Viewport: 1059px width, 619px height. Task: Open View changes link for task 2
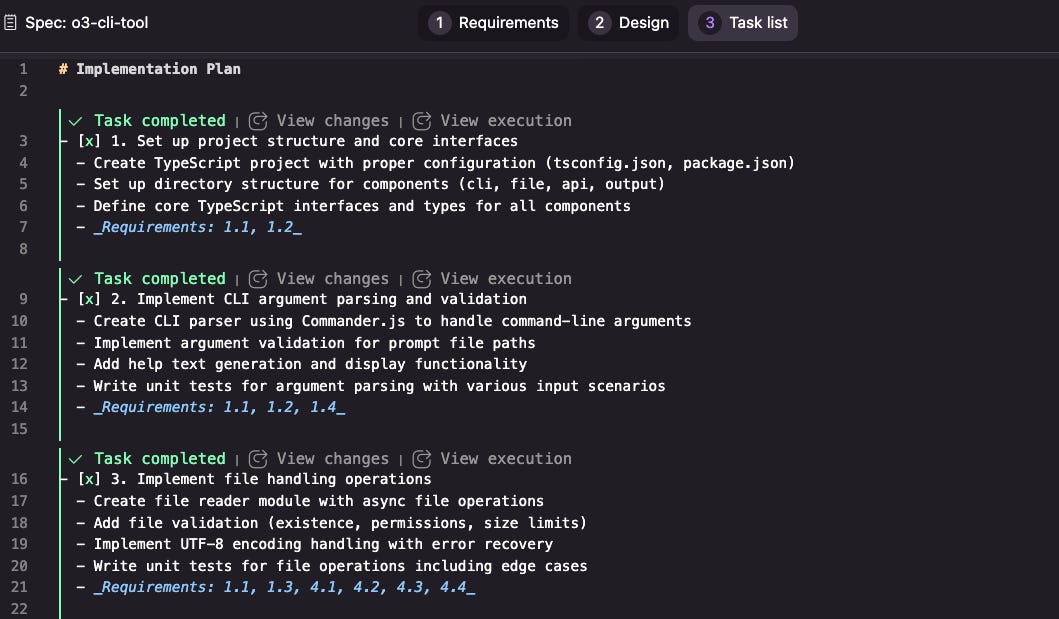332,279
